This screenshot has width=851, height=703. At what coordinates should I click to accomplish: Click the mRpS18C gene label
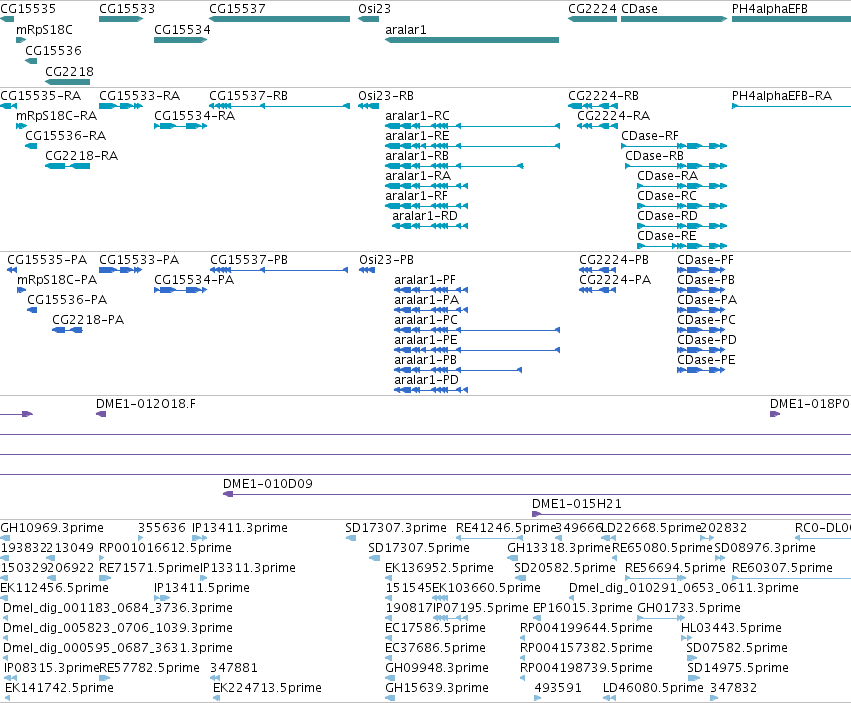coord(44,30)
